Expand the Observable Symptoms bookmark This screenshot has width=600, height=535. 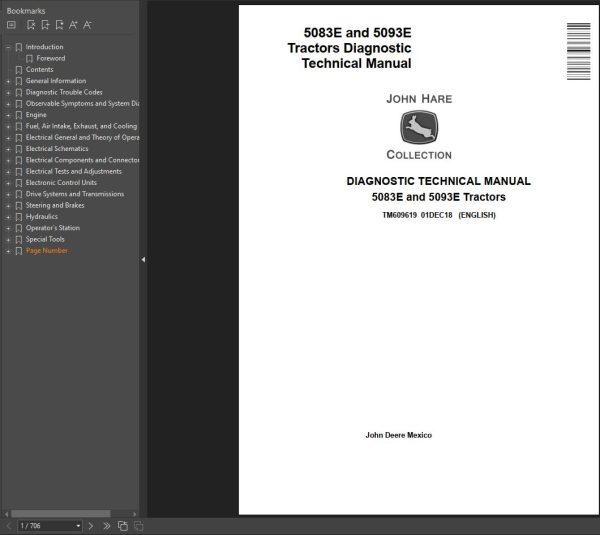click(x=8, y=104)
